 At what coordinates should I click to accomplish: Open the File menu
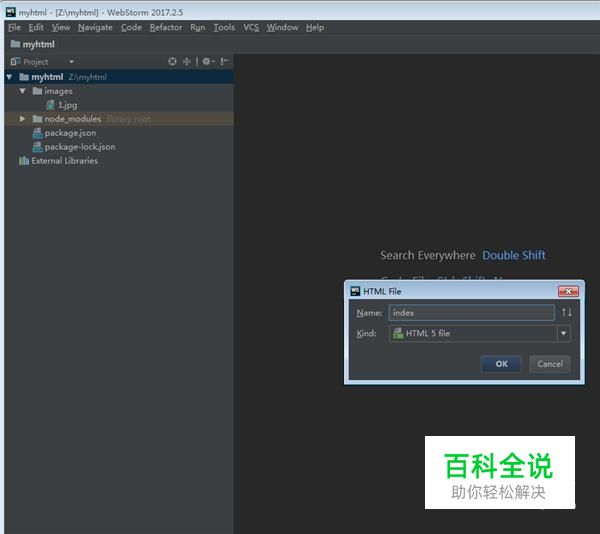pos(15,28)
